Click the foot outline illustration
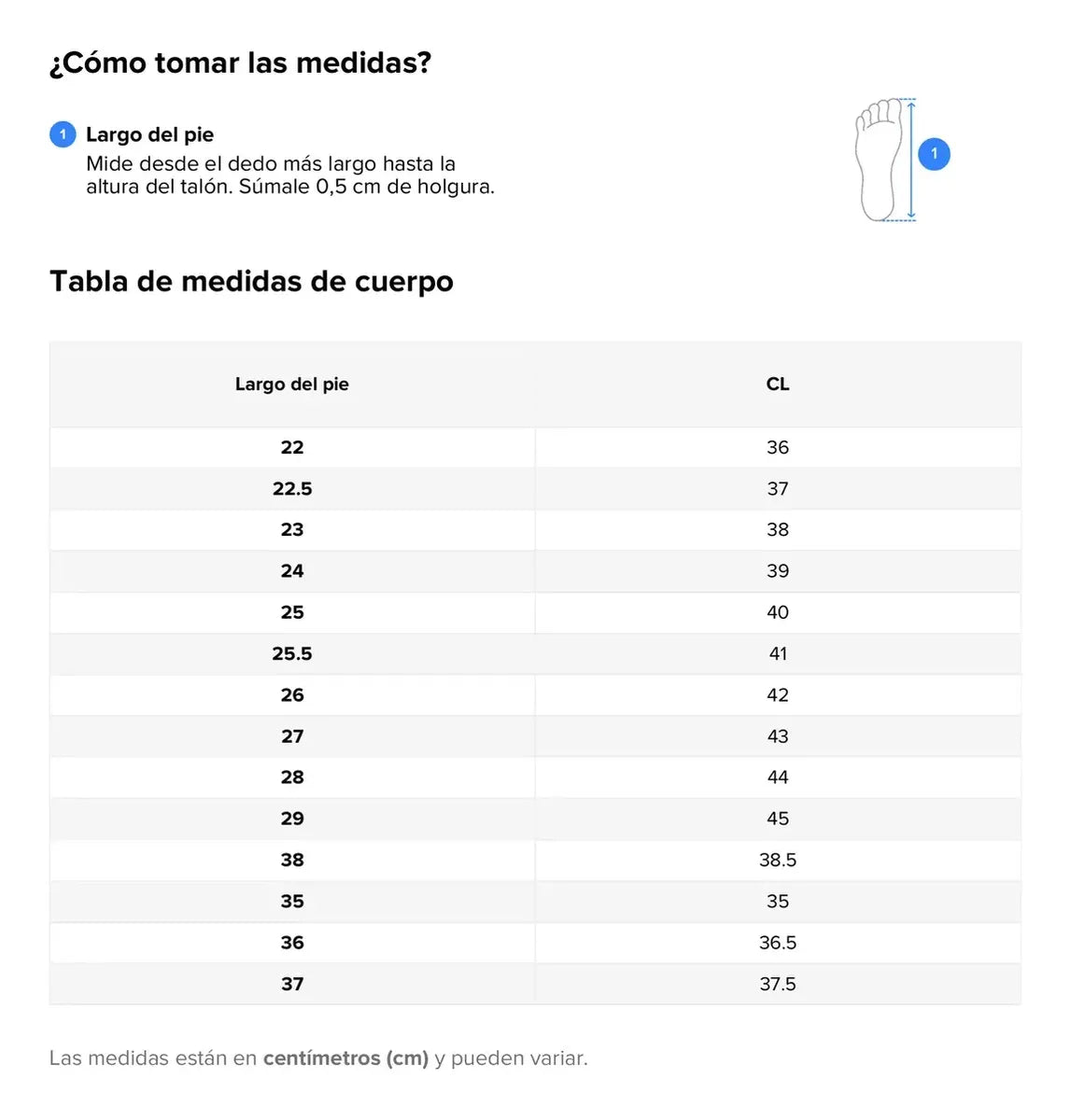Viewport: 1070px width, 1120px height. (x=879, y=160)
